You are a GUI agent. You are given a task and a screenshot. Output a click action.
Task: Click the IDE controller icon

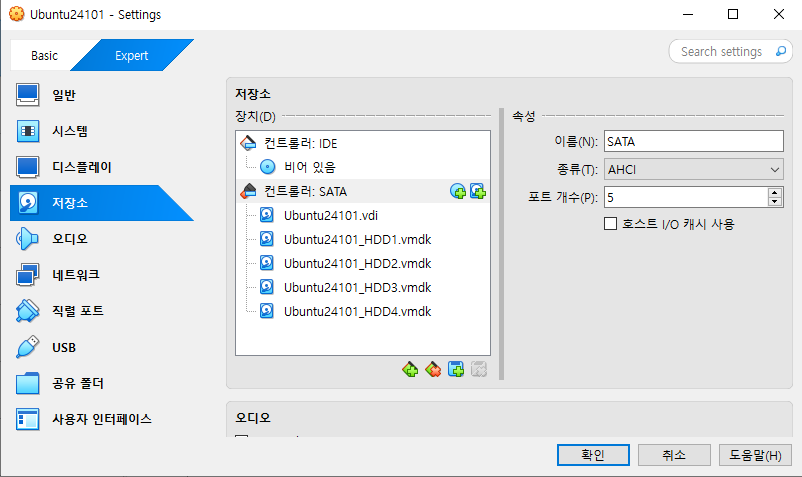tap(248, 143)
